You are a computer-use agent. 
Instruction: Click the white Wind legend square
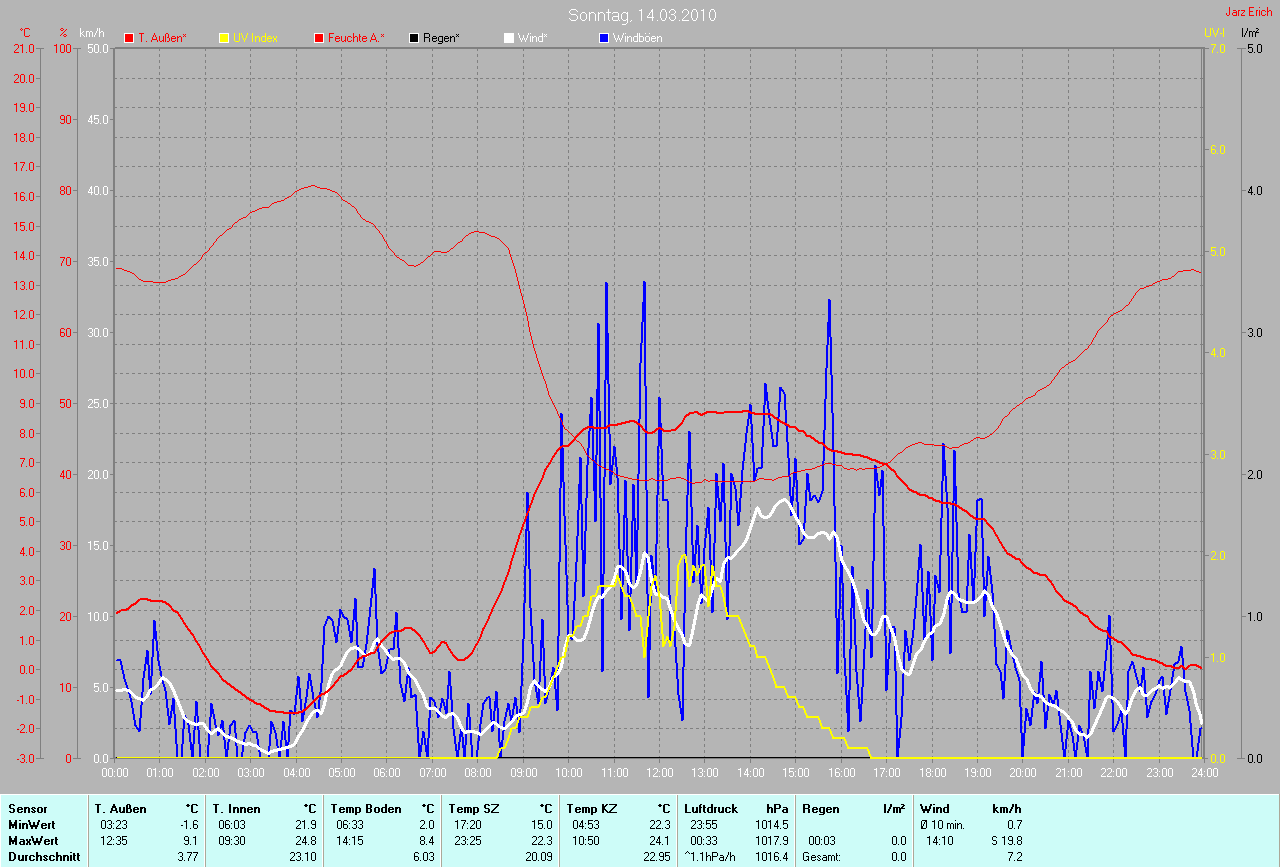click(x=508, y=38)
